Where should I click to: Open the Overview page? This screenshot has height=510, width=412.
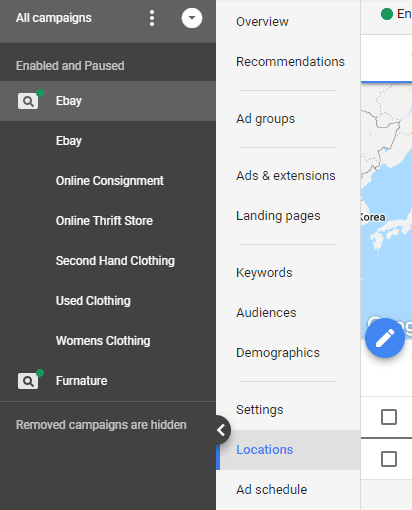coord(262,22)
